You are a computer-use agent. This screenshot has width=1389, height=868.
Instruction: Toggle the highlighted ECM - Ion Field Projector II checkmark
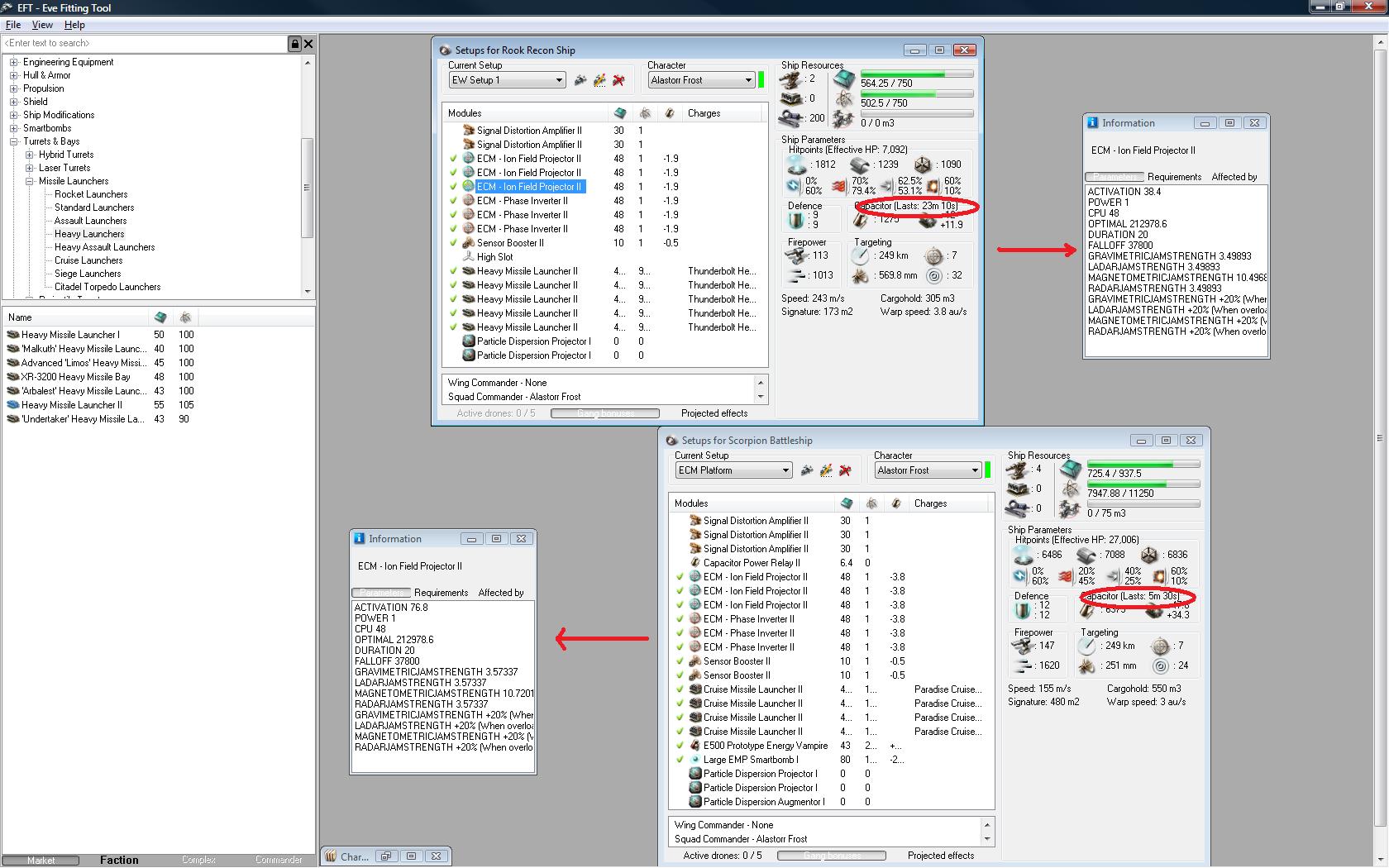pyautogui.click(x=453, y=187)
